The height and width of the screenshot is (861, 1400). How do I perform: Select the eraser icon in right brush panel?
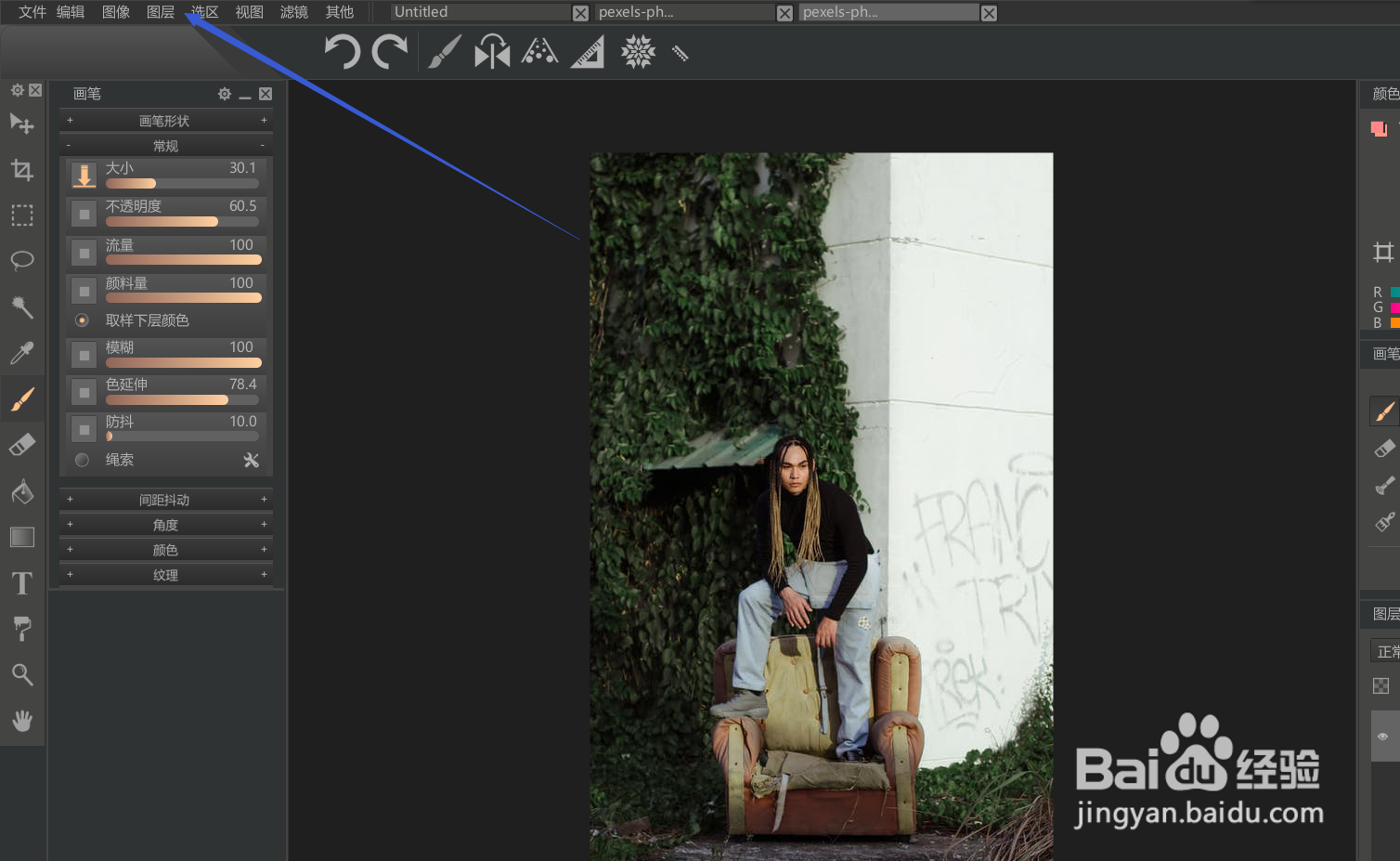[x=1384, y=449]
